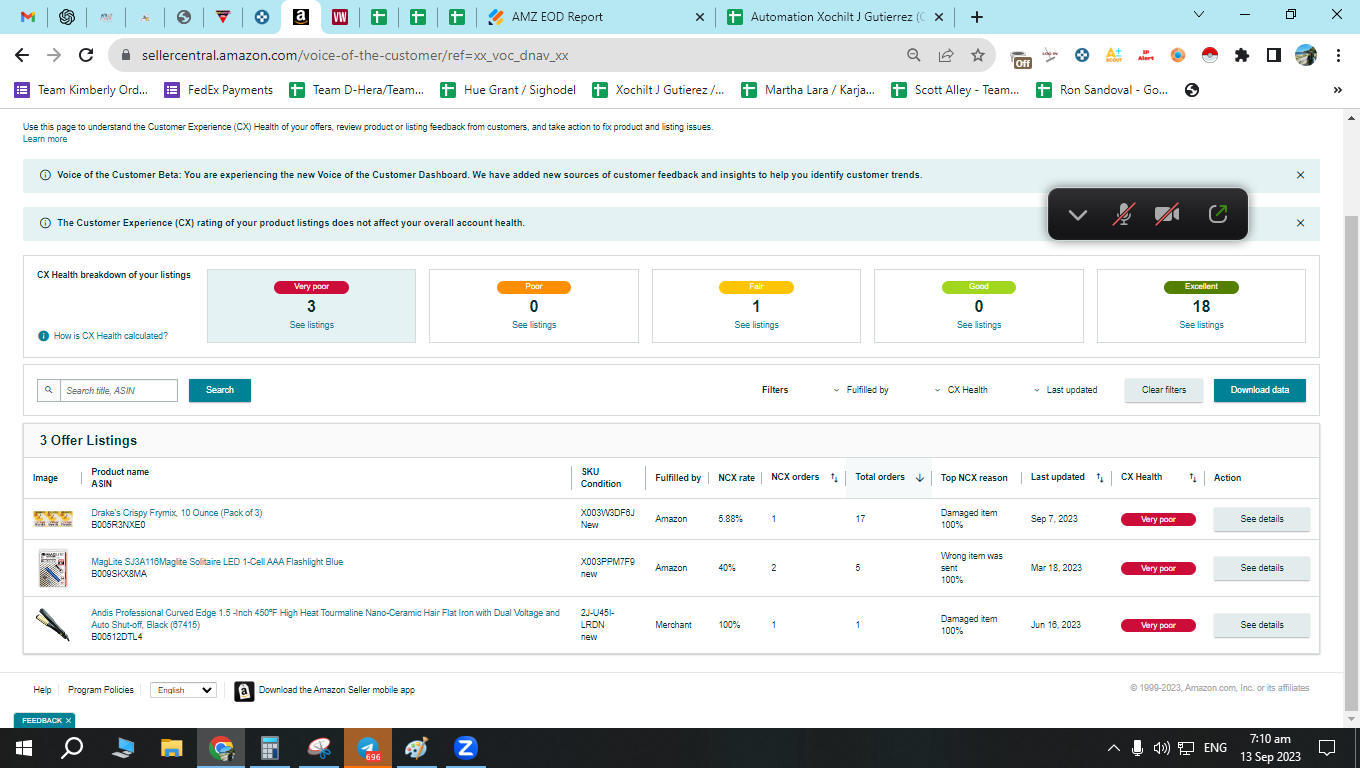This screenshot has width=1360, height=768.
Task: Dismiss the Voice of the Customer Beta notice
Action: [x=1300, y=175]
